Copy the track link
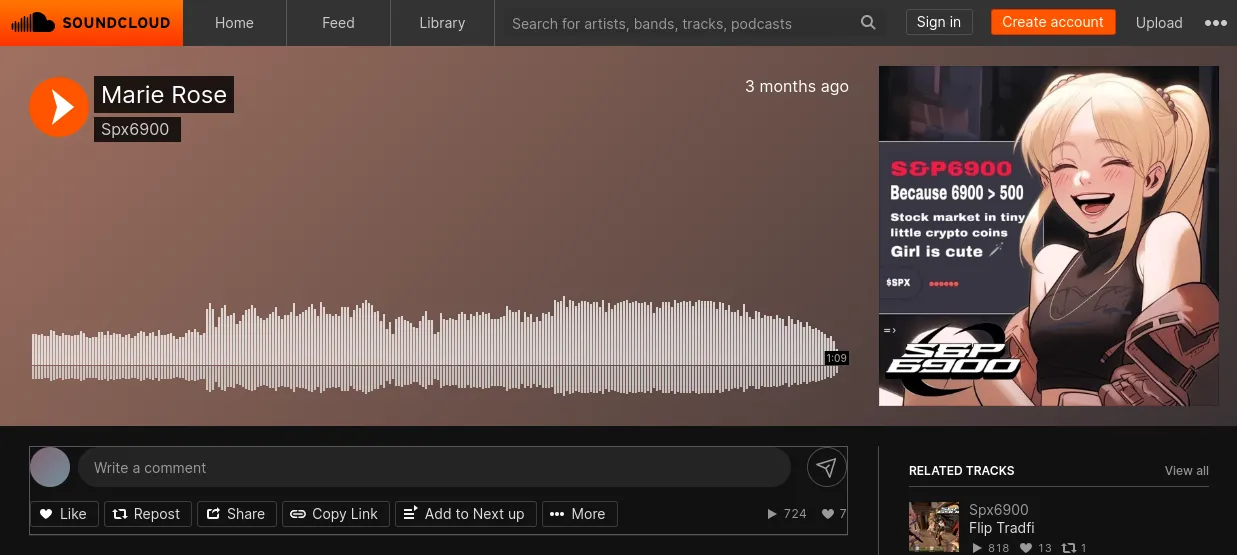Image resolution: width=1237 pixels, height=555 pixels. click(335, 514)
